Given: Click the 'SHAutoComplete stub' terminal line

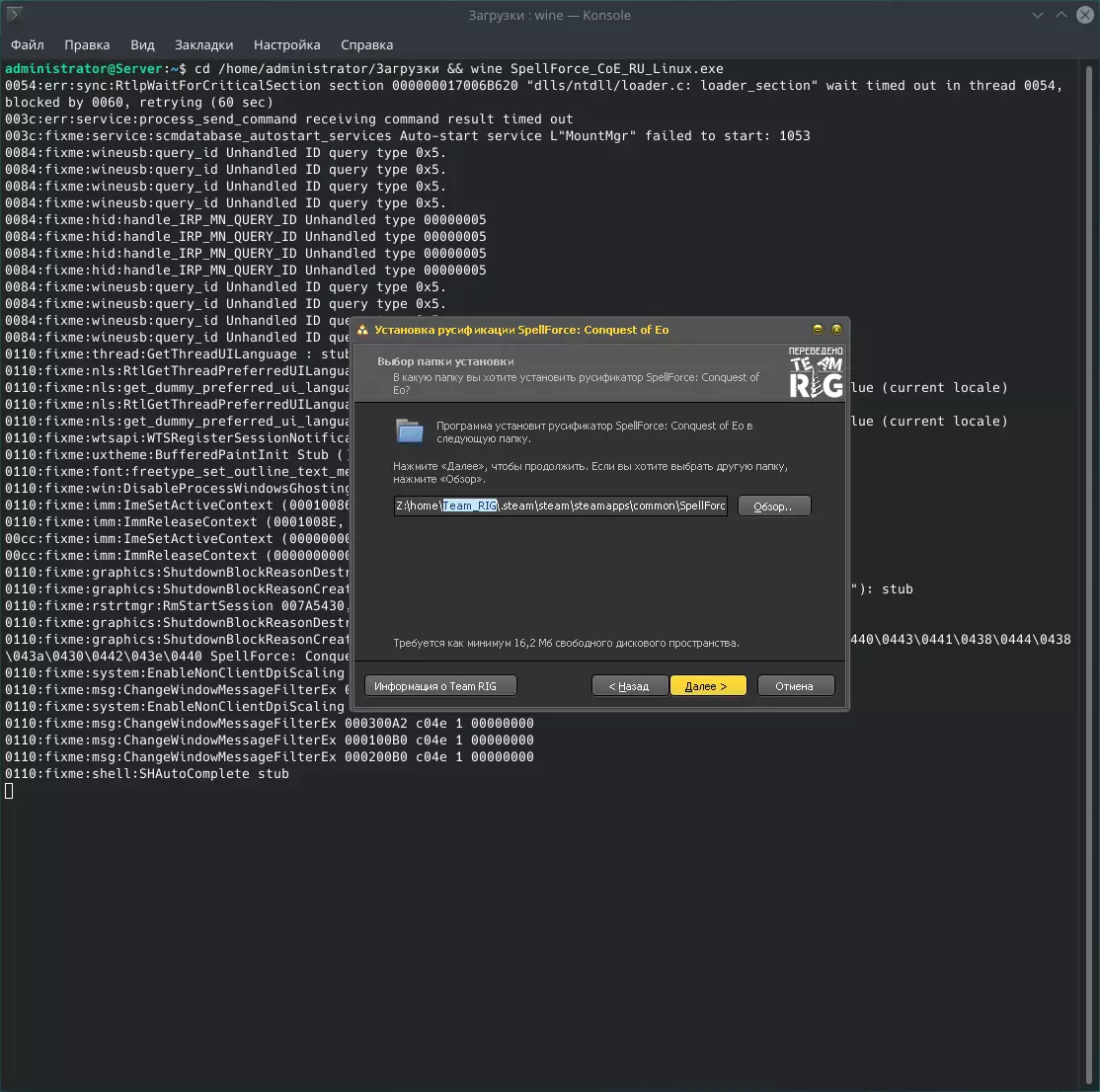Looking at the screenshot, I should [147, 774].
